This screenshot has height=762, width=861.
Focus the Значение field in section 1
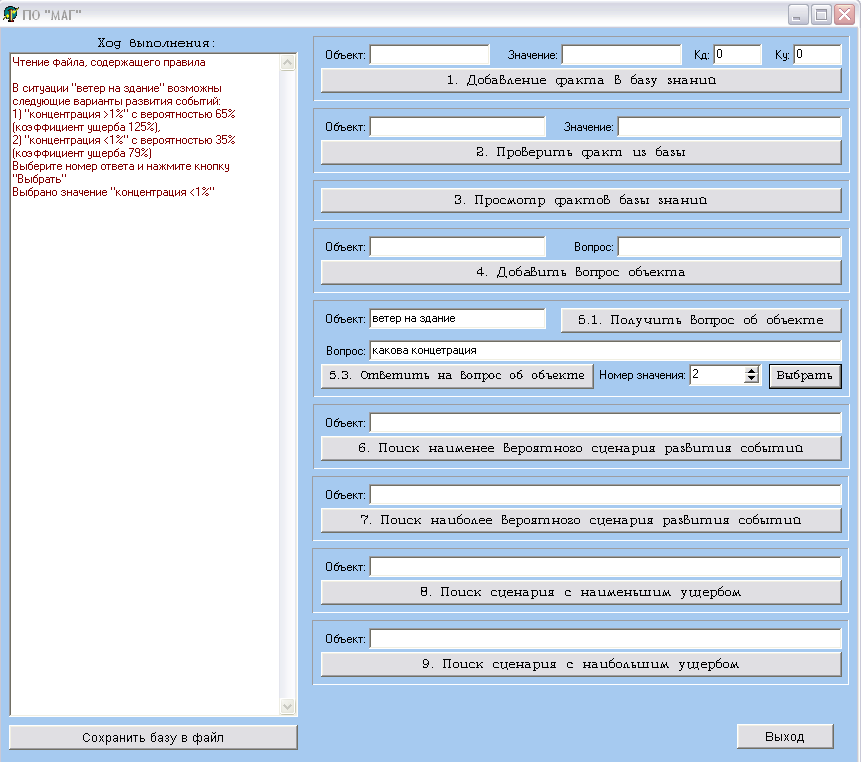(622, 55)
